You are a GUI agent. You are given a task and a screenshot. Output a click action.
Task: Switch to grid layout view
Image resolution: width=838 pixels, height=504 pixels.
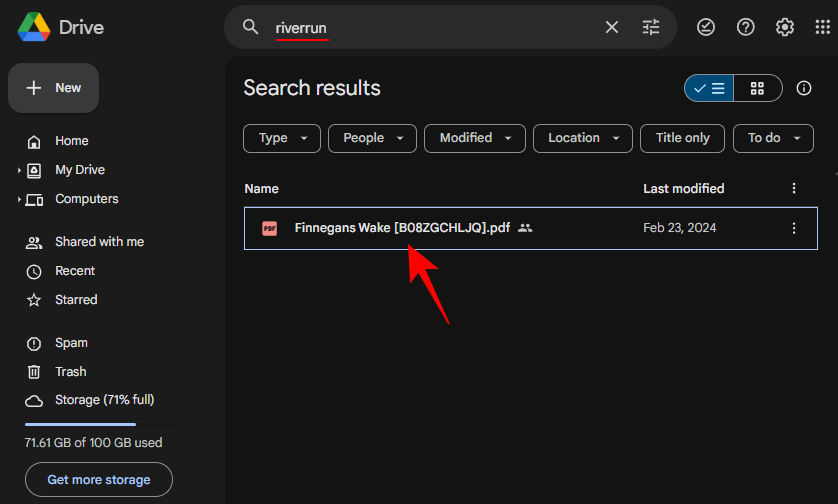tap(757, 88)
